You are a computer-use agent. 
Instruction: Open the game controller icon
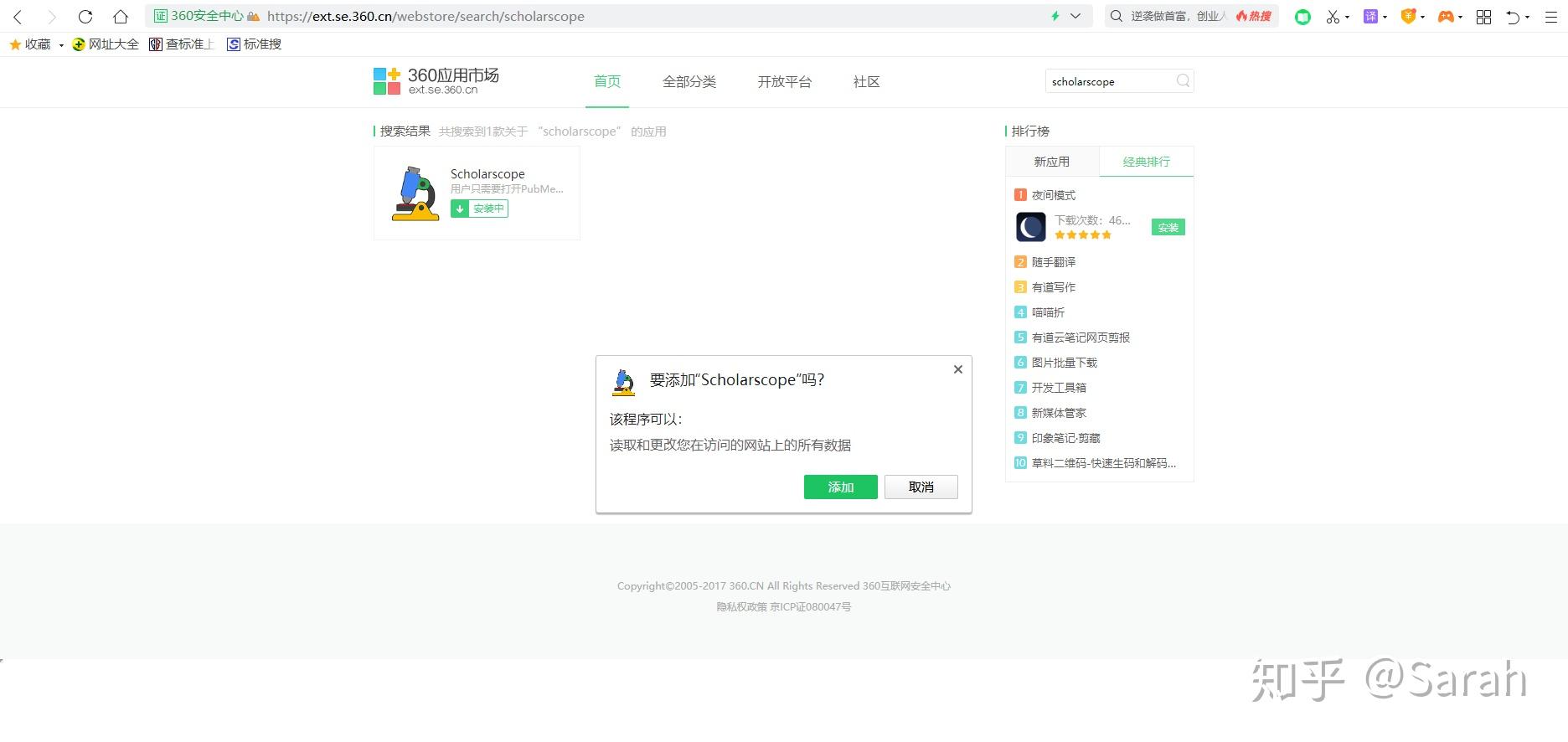1446,17
